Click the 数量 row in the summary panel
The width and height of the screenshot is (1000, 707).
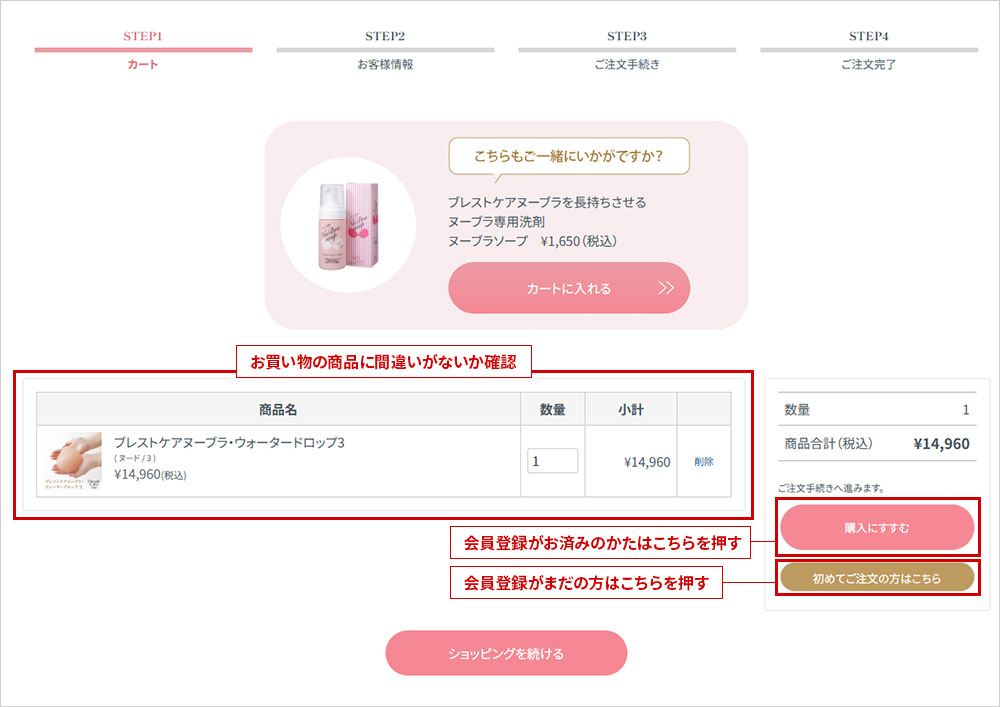point(877,409)
